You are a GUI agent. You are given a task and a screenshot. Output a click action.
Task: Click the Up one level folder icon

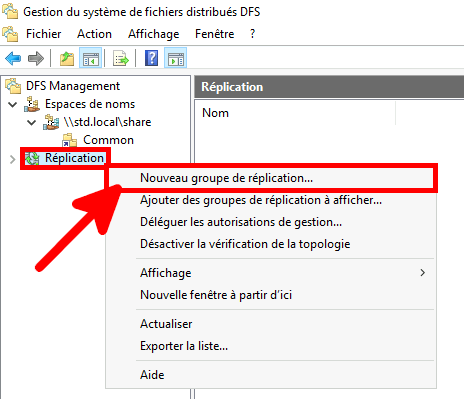67,59
